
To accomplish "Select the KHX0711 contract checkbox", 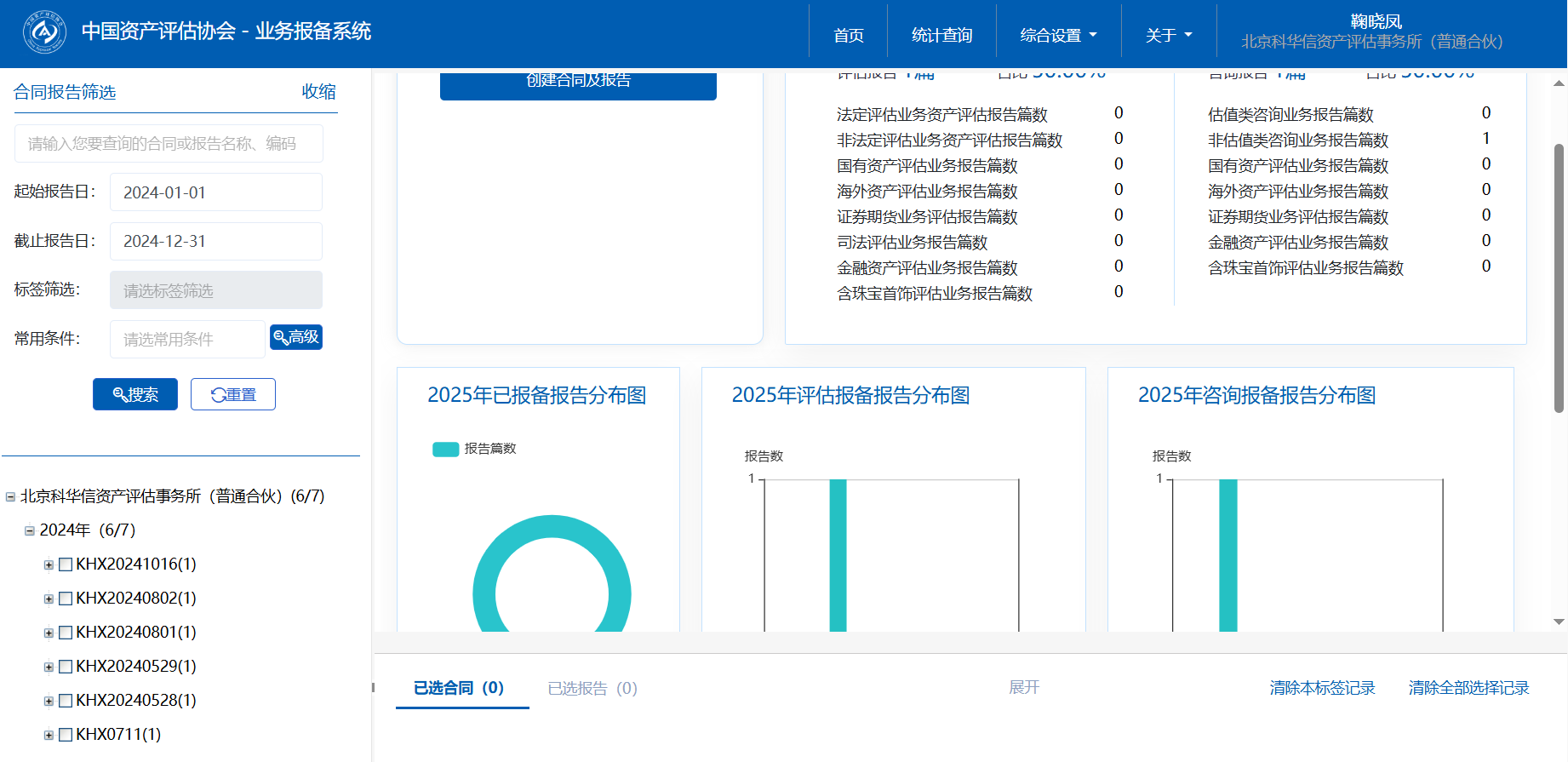I will pos(66,735).
